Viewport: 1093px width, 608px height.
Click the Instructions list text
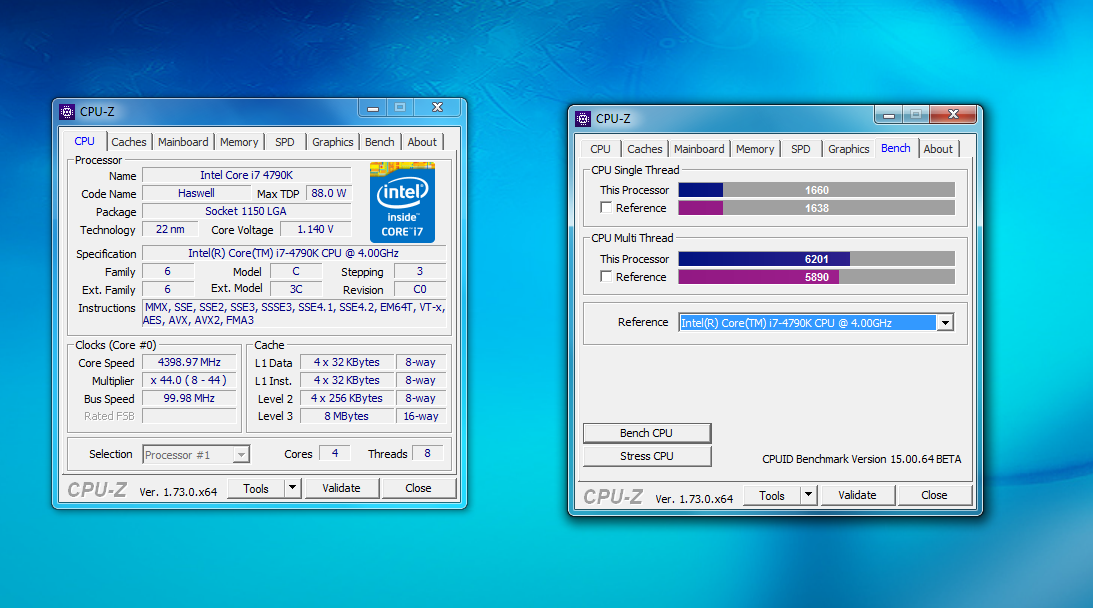pyautogui.click(x=293, y=314)
